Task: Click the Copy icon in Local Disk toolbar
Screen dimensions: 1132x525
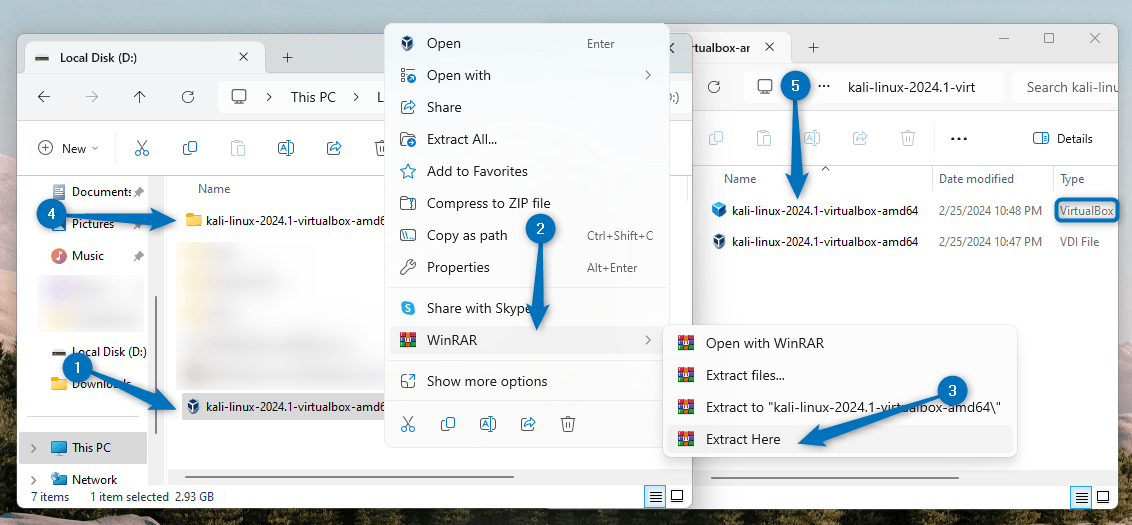Action: click(x=190, y=148)
